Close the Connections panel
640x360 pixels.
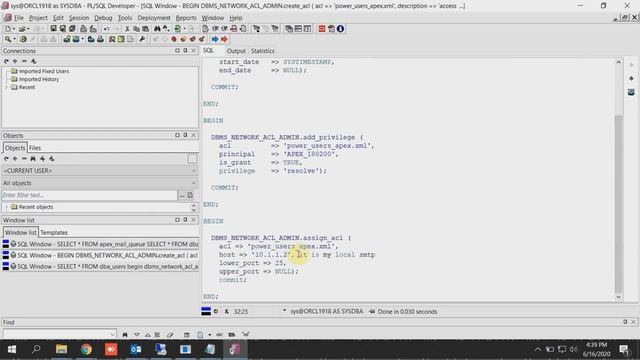point(193,51)
